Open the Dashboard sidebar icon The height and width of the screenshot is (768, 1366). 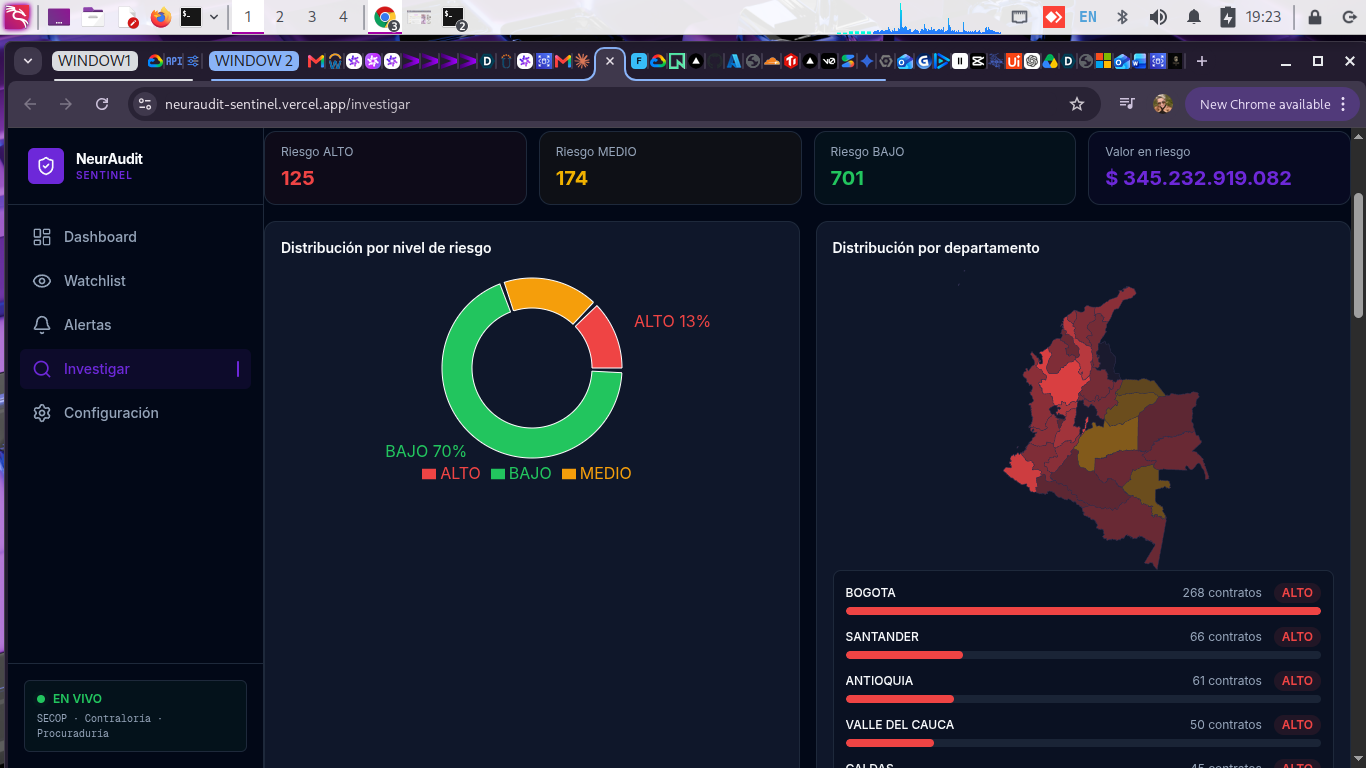pos(42,237)
